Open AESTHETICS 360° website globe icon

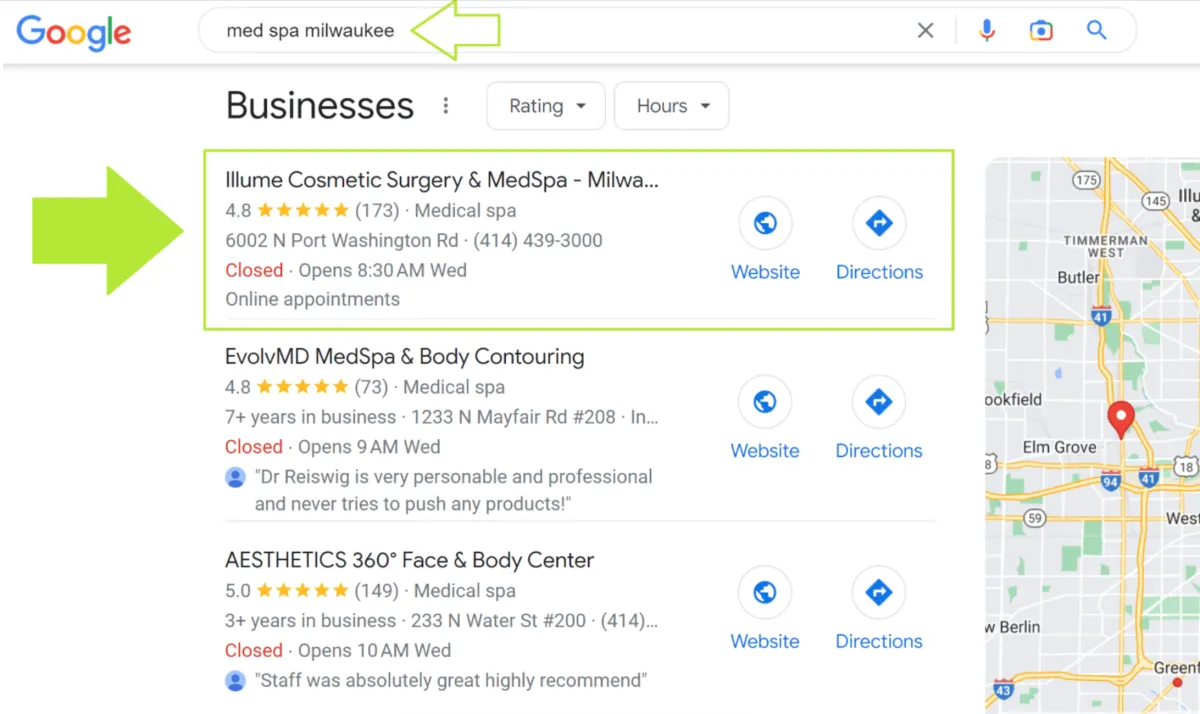[765, 593]
